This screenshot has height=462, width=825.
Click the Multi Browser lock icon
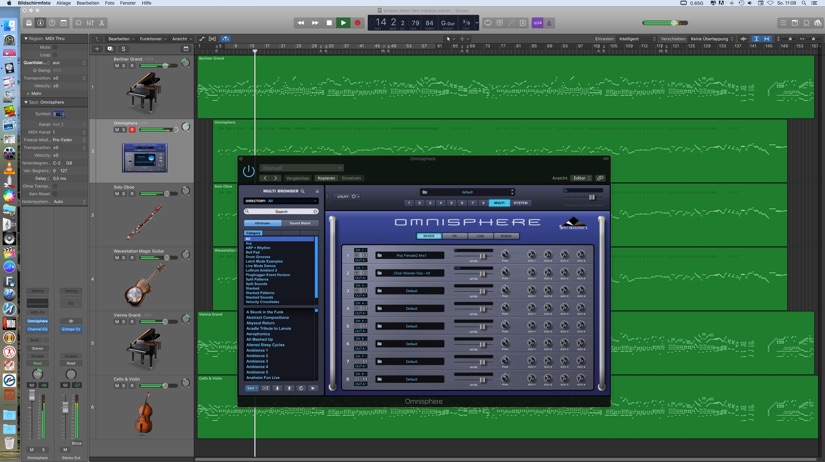[317, 191]
